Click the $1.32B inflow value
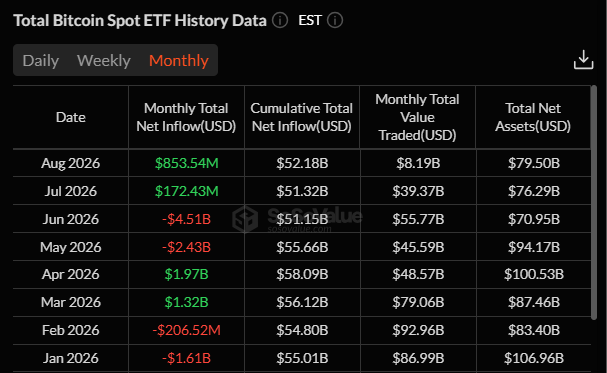607x373 pixels. [186, 302]
